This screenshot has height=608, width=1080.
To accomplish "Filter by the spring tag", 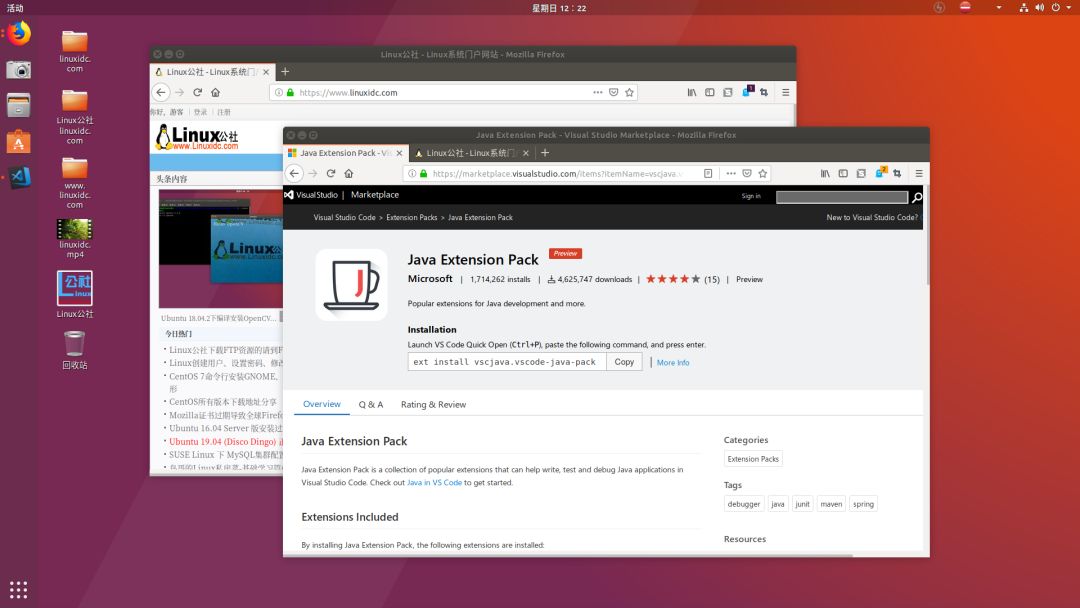I will click(863, 504).
